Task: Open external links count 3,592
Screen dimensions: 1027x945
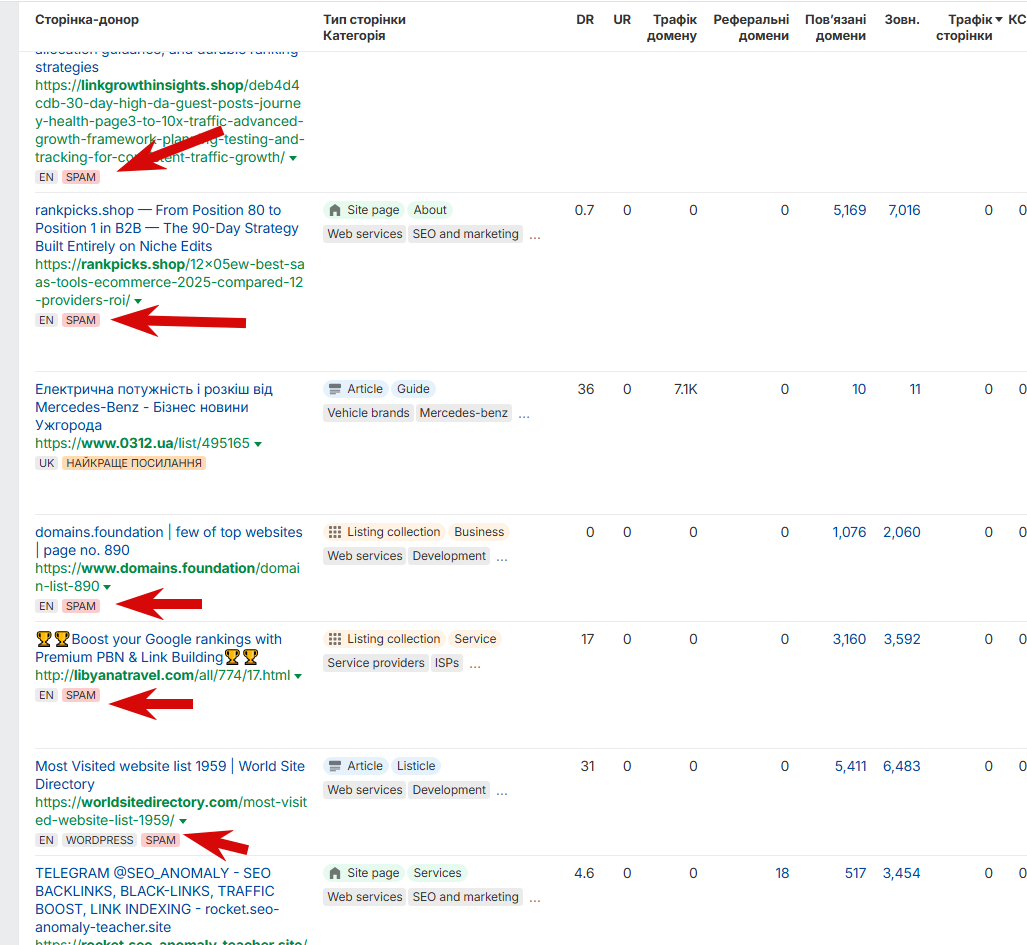Action: tap(902, 639)
